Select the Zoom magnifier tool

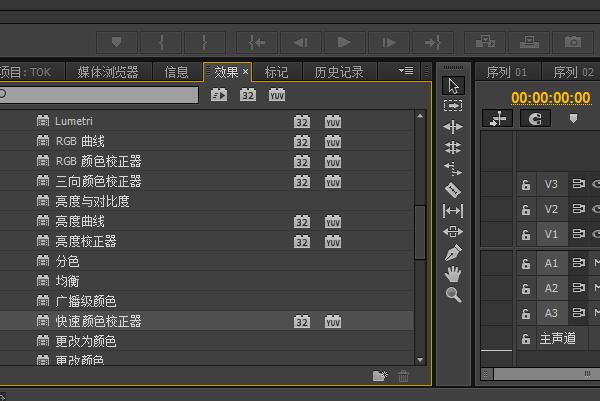[x=453, y=295]
